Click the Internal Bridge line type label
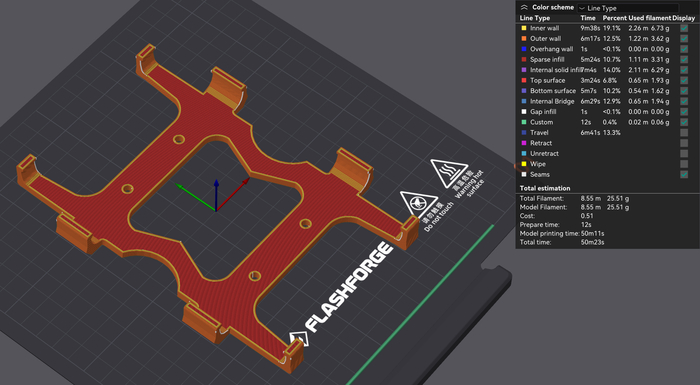Image resolution: width=700 pixels, height=385 pixels. tap(552, 101)
